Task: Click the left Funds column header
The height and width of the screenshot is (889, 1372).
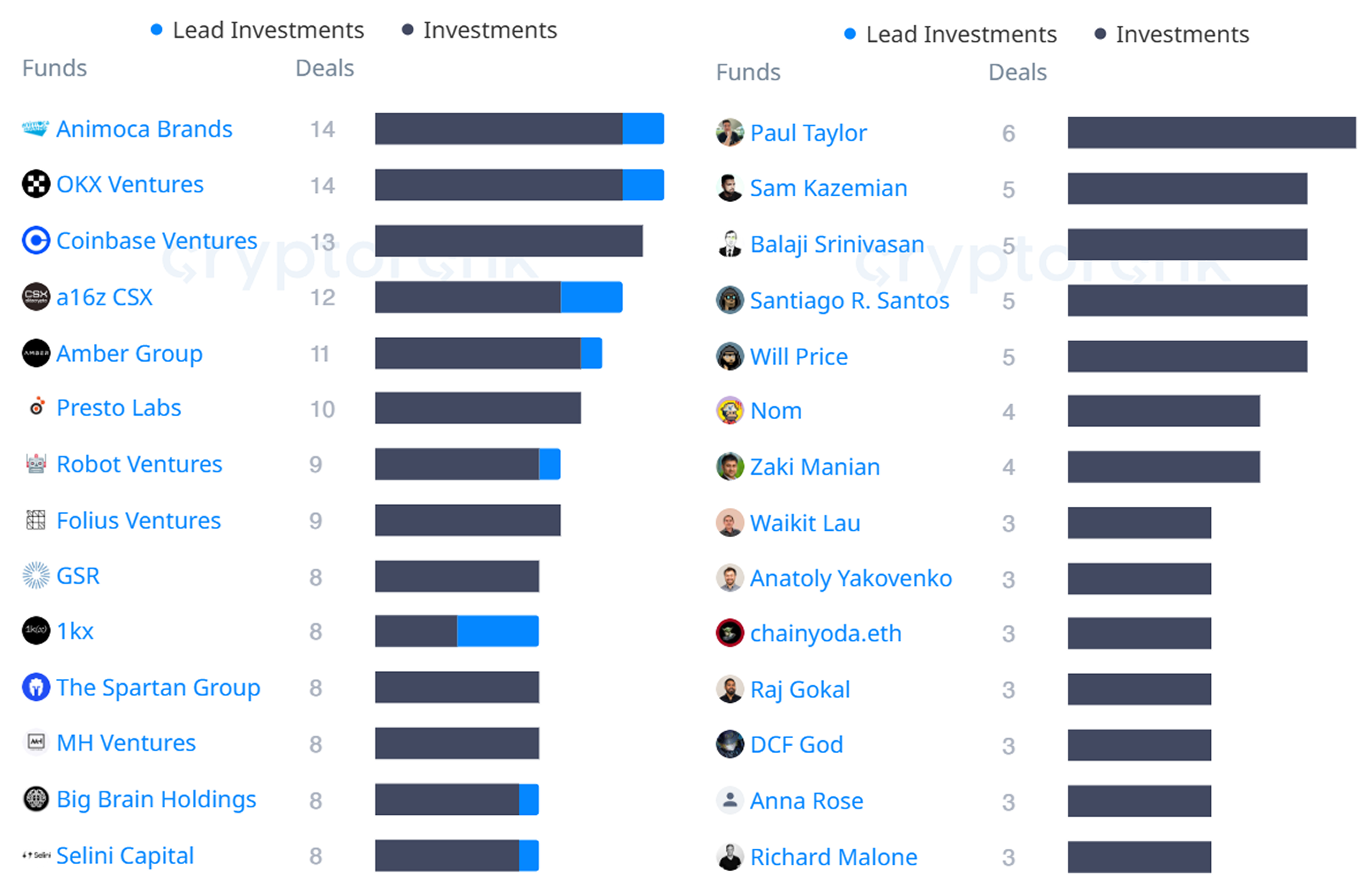Action: 54,68
